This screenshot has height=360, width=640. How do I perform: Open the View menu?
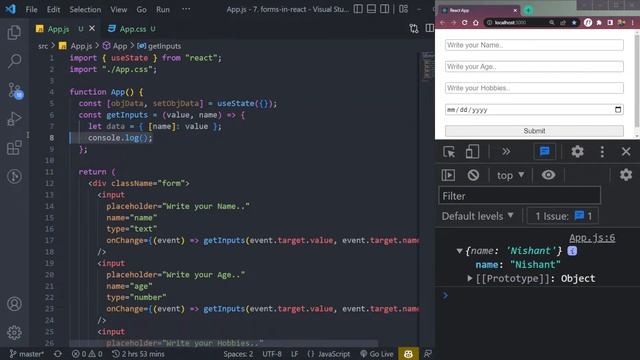tap(118, 9)
